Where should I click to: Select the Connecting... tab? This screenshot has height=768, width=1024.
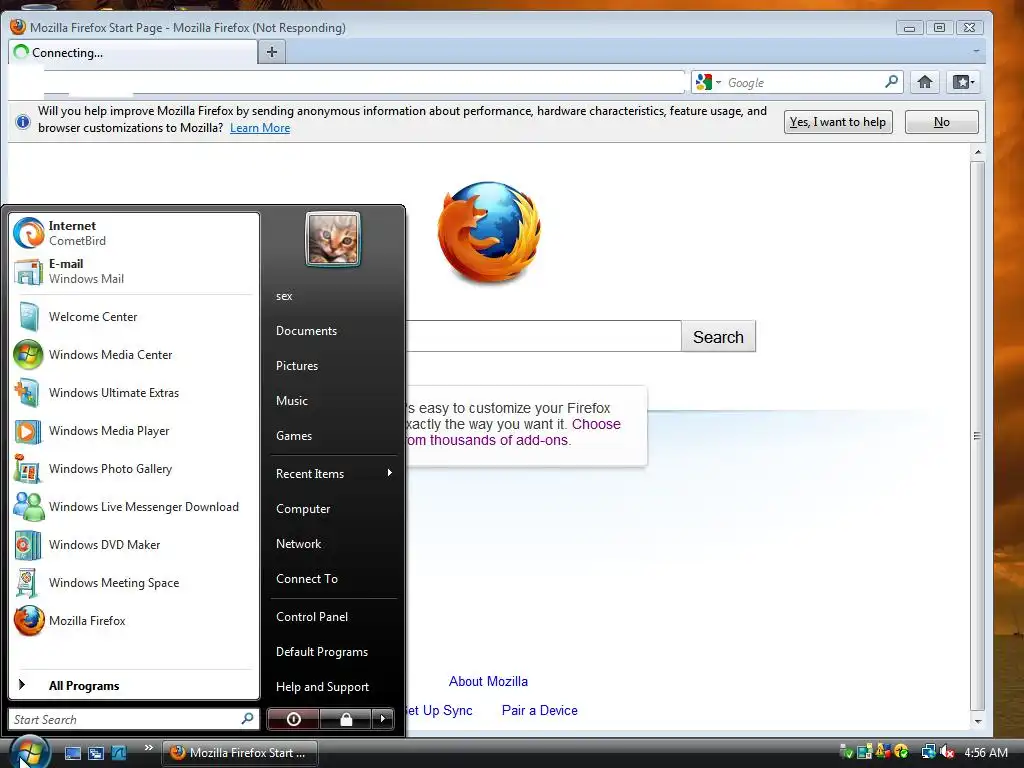click(x=133, y=52)
